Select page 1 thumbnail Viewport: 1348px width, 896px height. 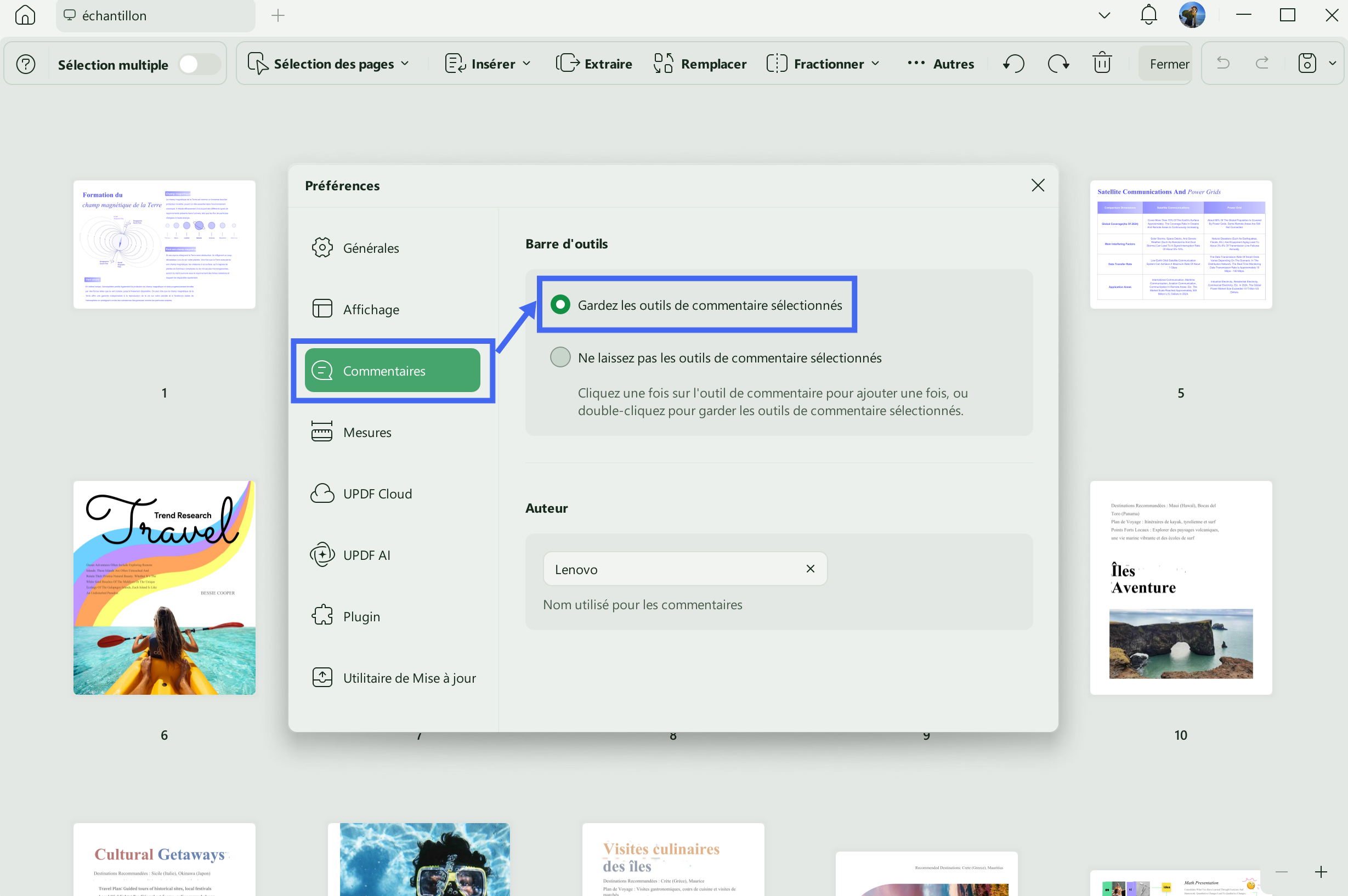click(x=165, y=245)
